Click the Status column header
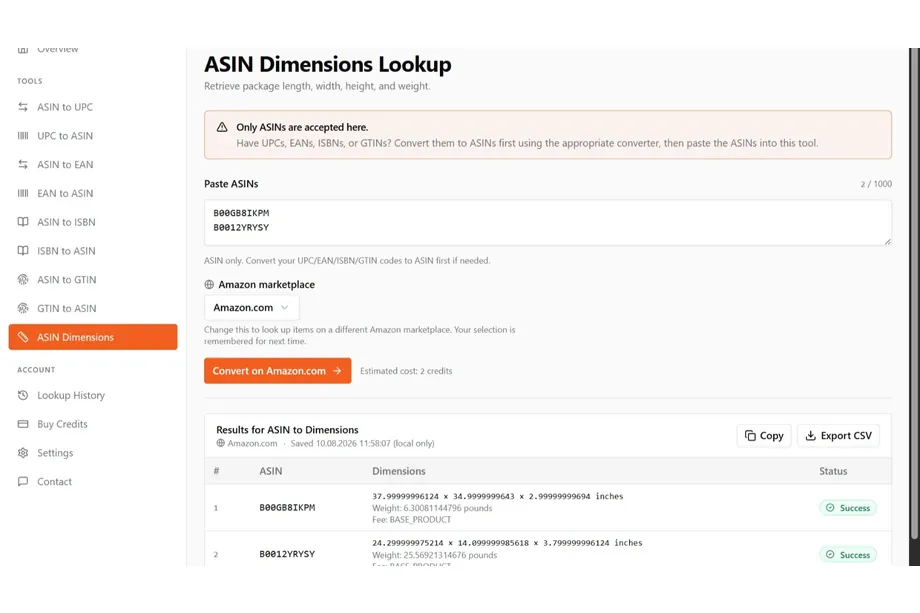Image resolution: width=920 pixels, height=613 pixels. (833, 471)
